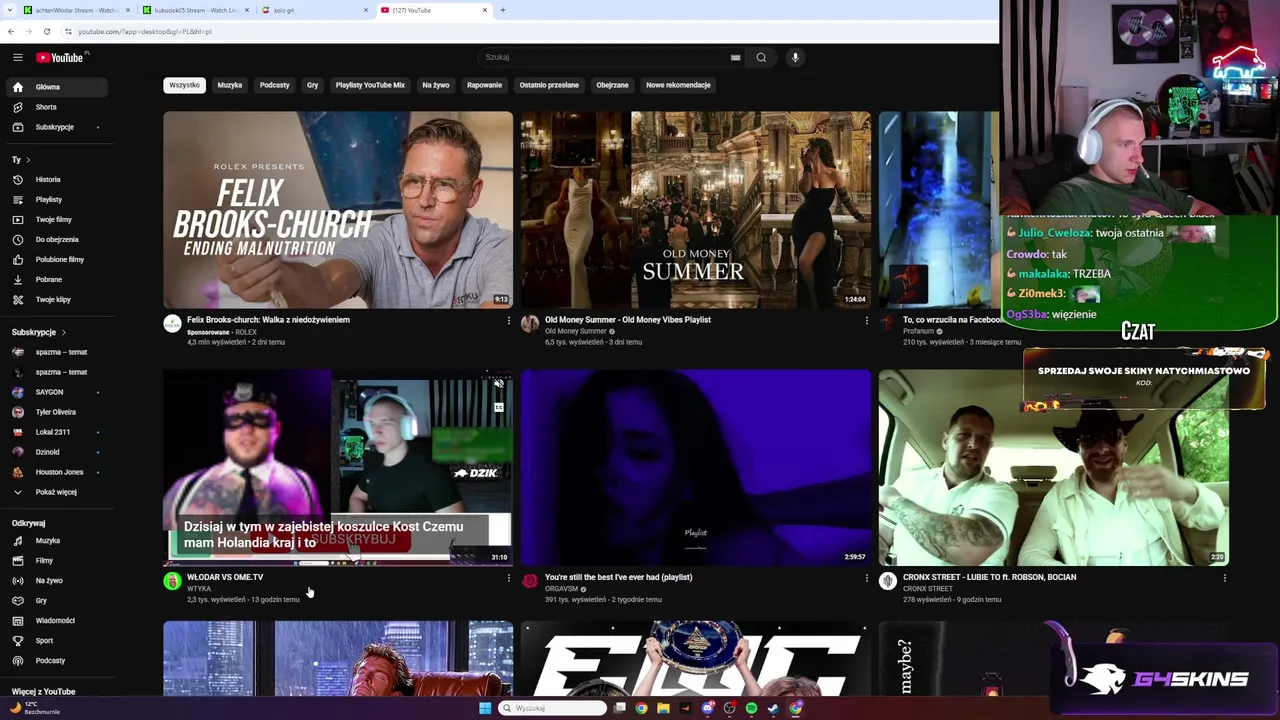
Task: Click the YouTube logo
Action: click(x=61, y=57)
